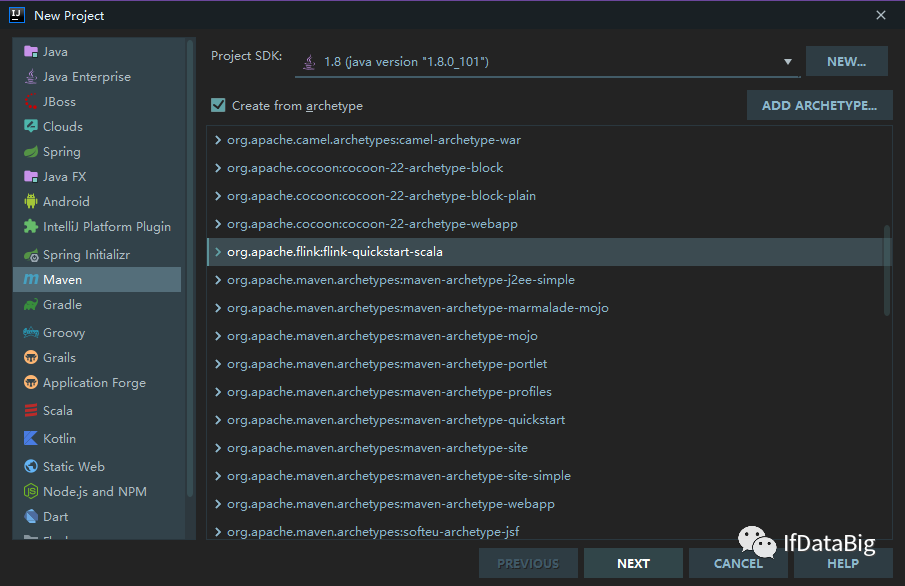
Task: Click the Spring Initializr icon
Action: click(31, 255)
